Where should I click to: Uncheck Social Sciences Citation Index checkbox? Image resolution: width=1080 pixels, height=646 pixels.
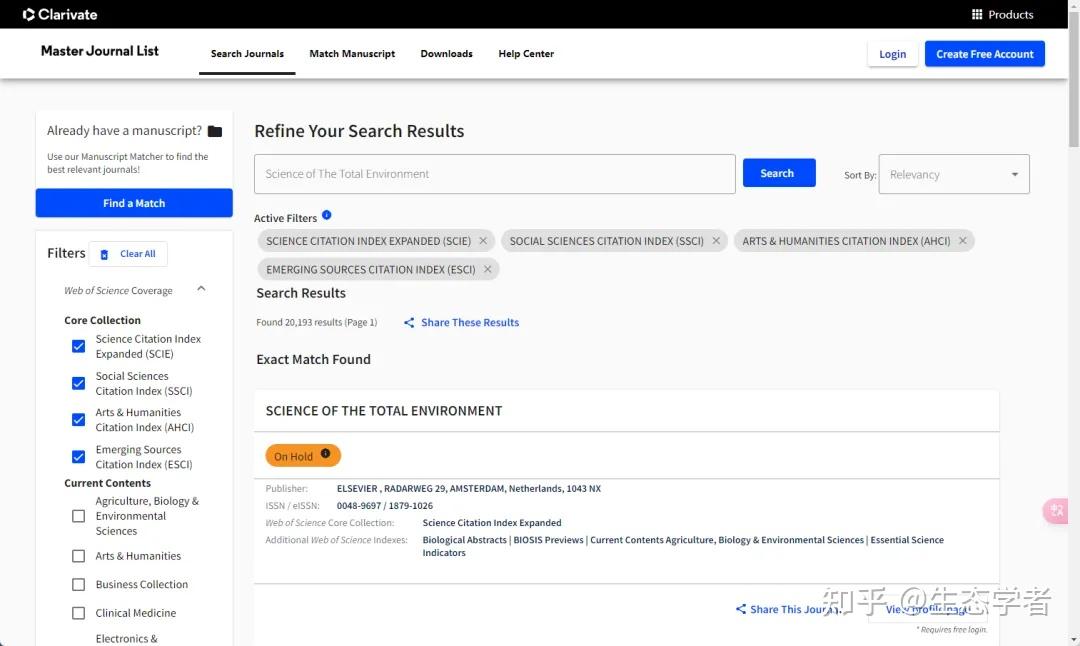pyautogui.click(x=78, y=383)
